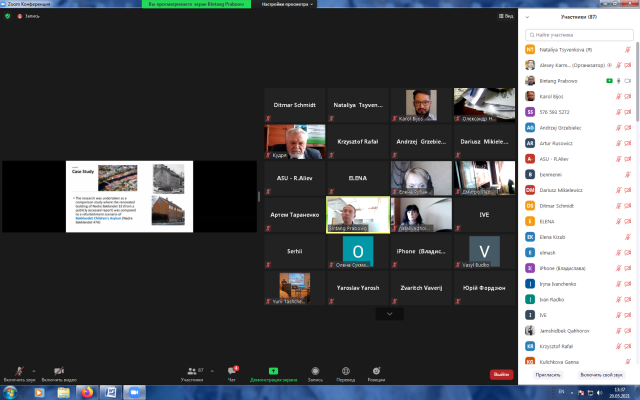Open the Настройки просмотра view options dropdown

pos(287,4)
